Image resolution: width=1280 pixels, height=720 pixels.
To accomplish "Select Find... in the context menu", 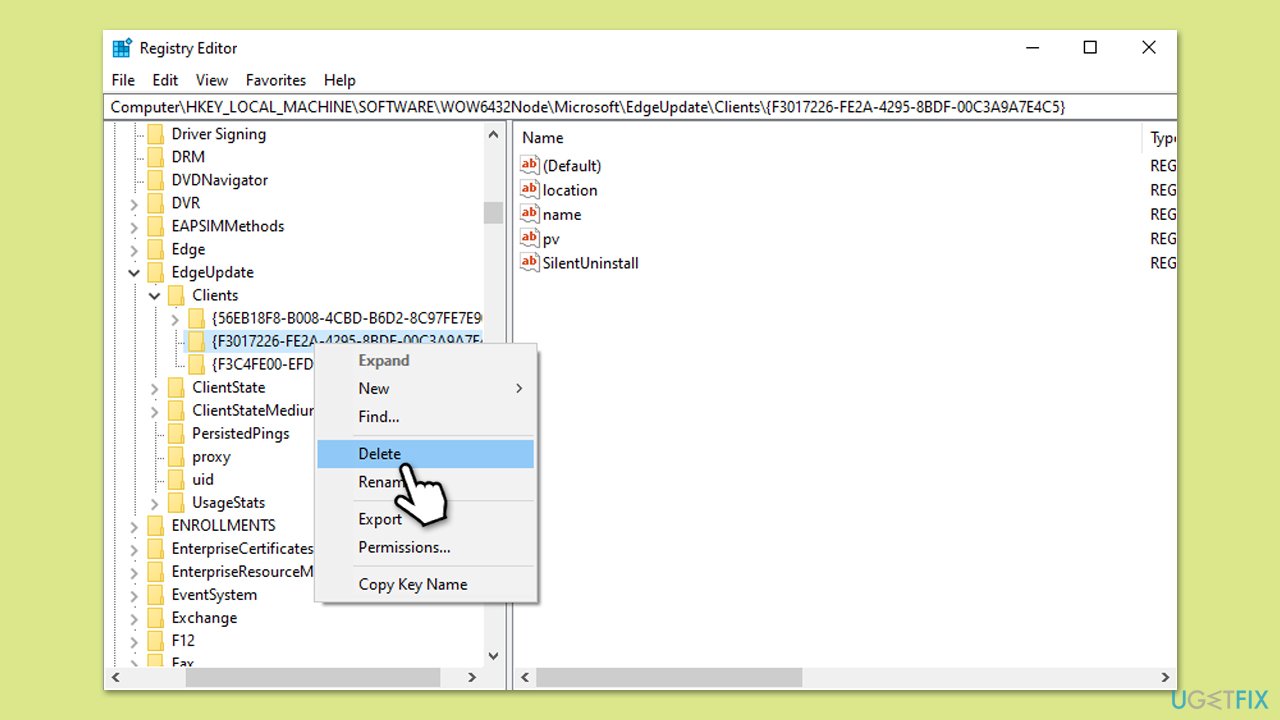I will (425, 416).
